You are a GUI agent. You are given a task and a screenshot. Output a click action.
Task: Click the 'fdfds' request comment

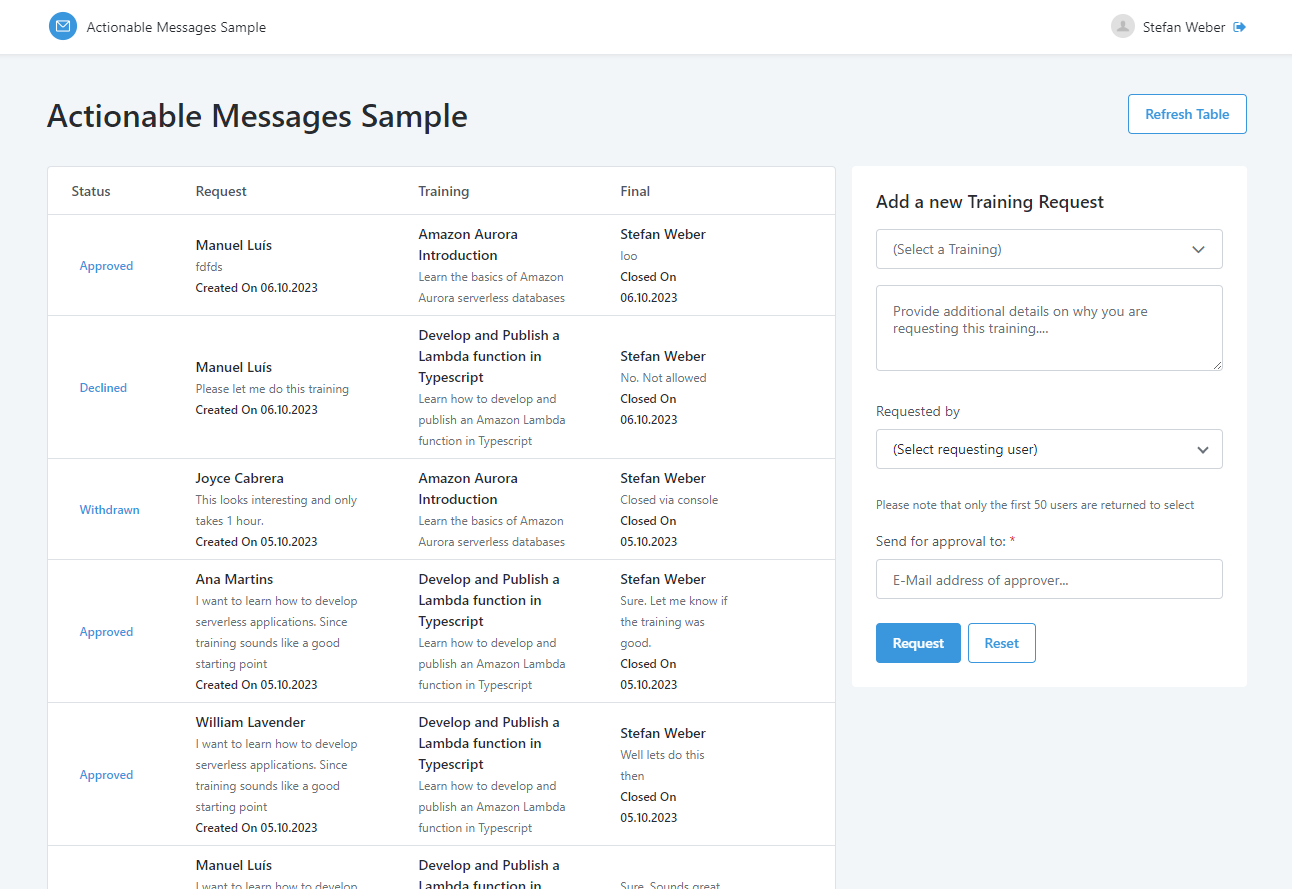[x=209, y=267]
